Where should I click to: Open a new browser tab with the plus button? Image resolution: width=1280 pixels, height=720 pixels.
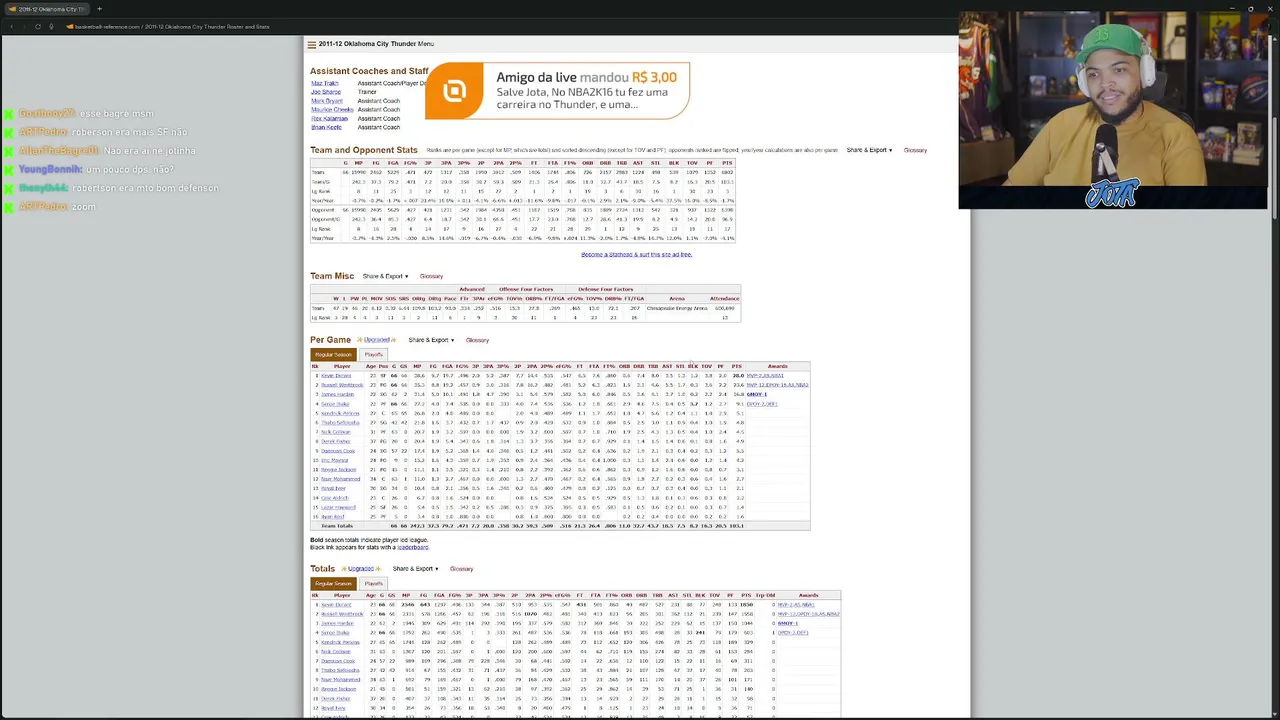(99, 9)
